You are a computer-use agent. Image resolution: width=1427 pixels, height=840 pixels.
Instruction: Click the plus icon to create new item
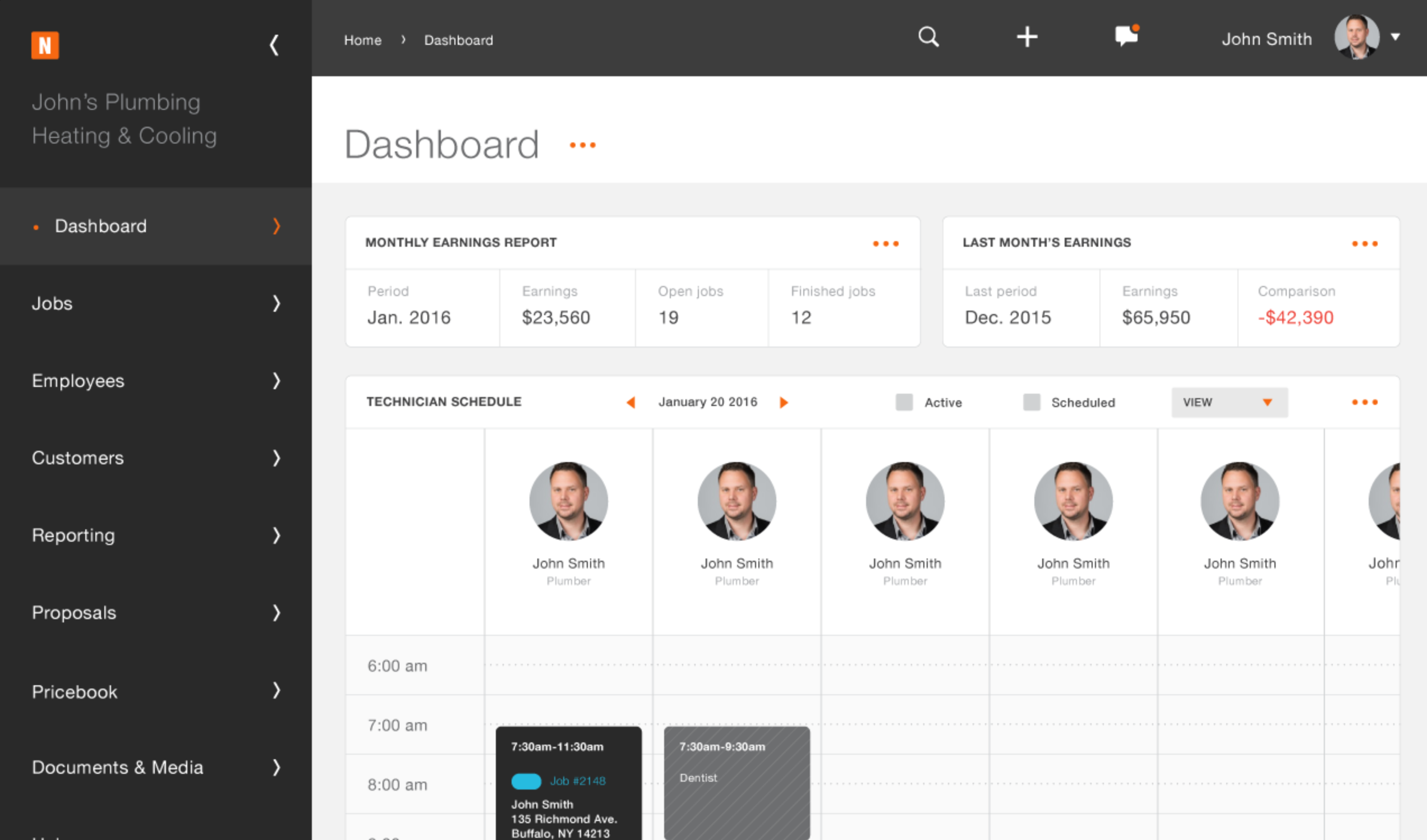click(x=1027, y=37)
